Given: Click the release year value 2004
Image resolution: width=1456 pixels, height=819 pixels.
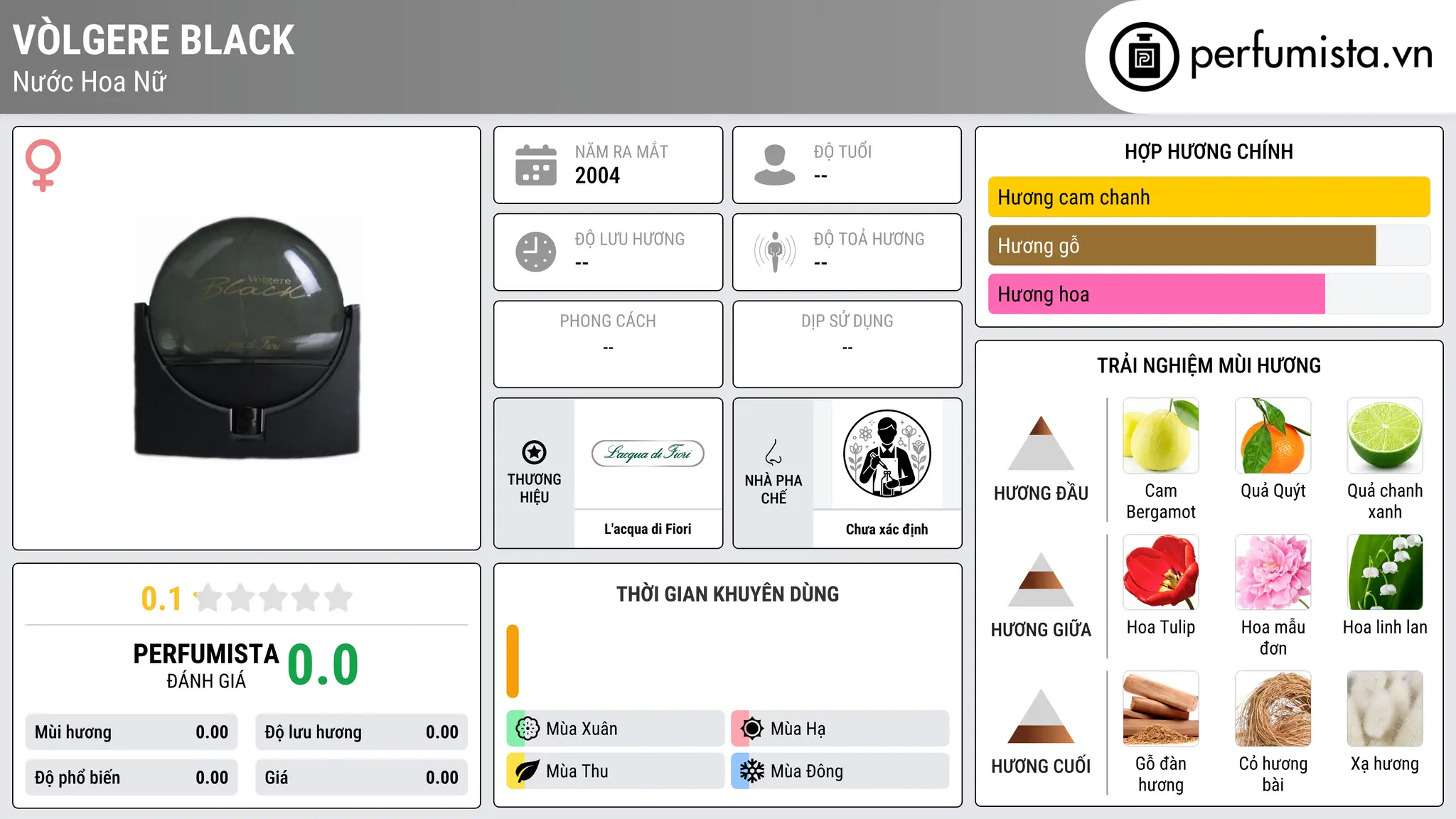Looking at the screenshot, I should (597, 176).
